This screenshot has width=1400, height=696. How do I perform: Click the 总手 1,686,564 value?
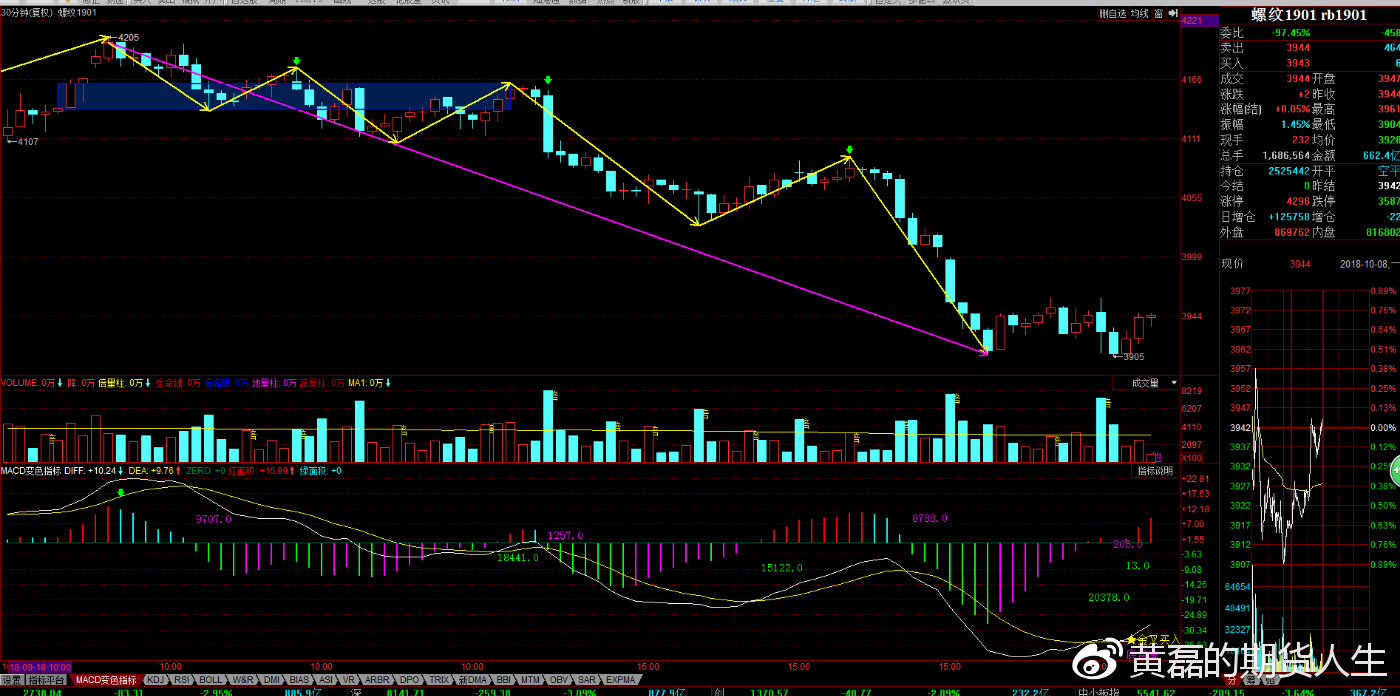1286,156
